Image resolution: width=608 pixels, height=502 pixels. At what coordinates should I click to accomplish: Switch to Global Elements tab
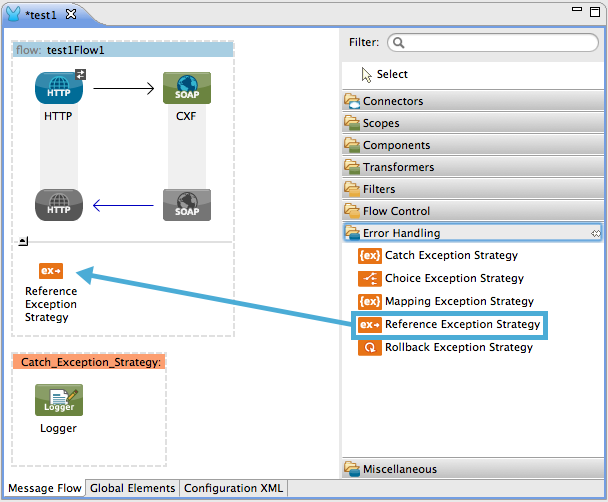(135, 489)
